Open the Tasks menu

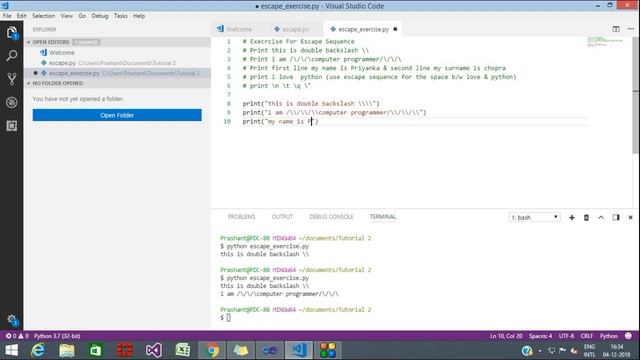(120, 16)
